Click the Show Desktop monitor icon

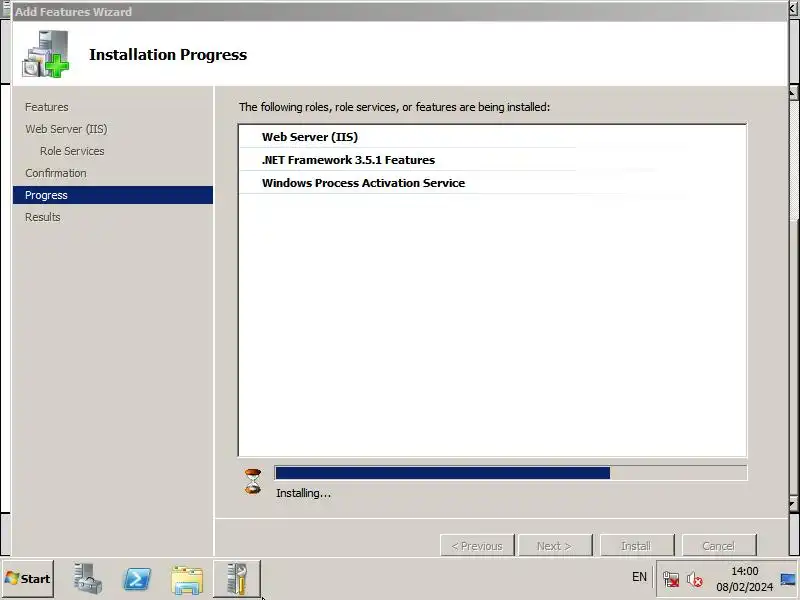click(x=788, y=579)
